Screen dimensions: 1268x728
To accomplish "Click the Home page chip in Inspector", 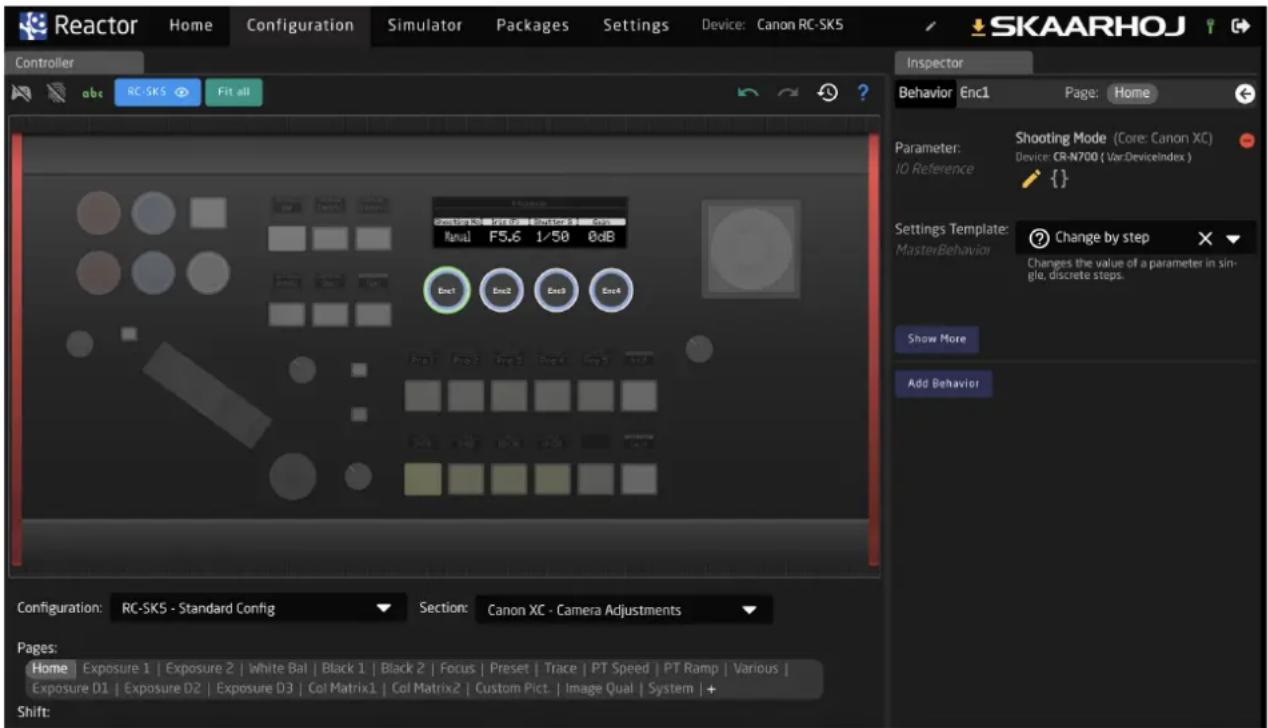I will (x=1132, y=93).
